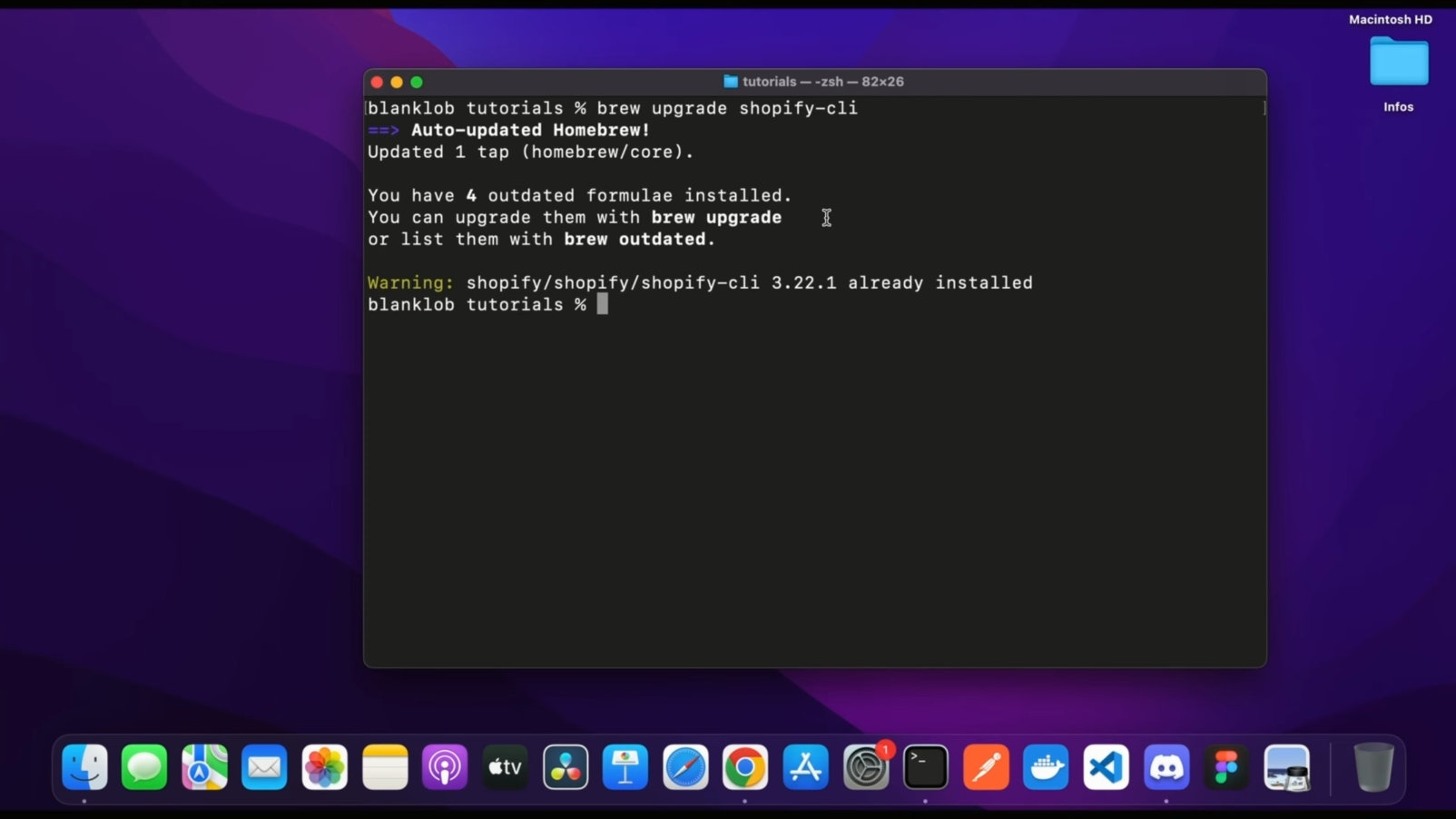Open Discord from the dock
Image resolution: width=1456 pixels, height=819 pixels.
pyautogui.click(x=1166, y=767)
